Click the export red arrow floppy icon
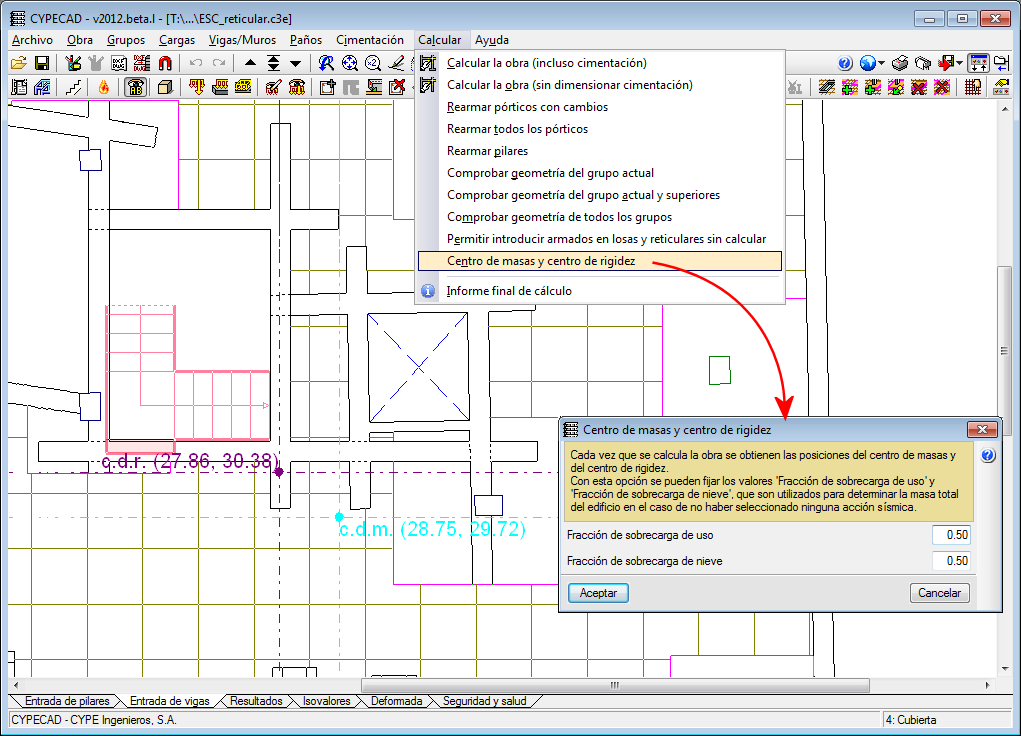The image size is (1021, 736). tap(946, 63)
